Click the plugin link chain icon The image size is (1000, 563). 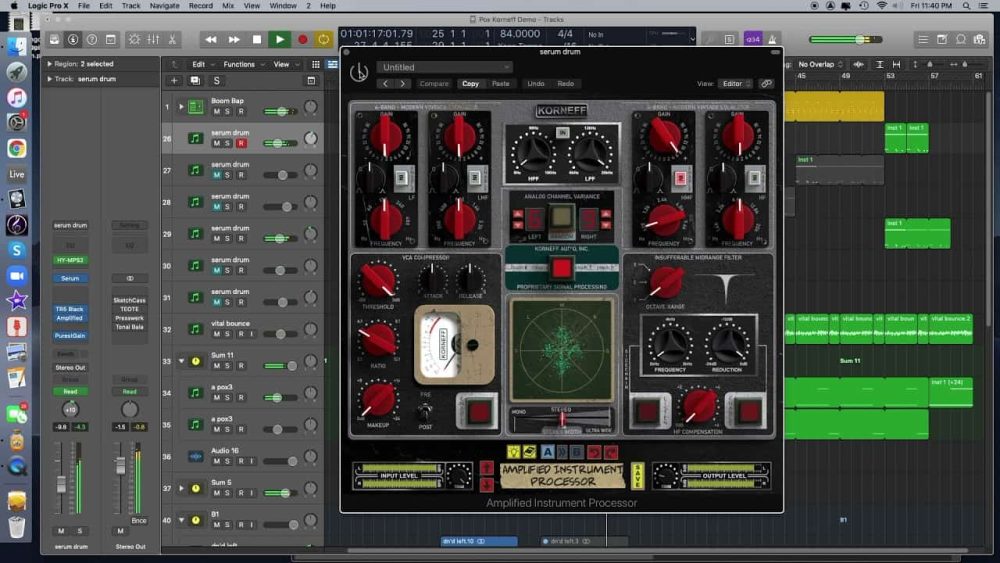pyautogui.click(x=766, y=84)
